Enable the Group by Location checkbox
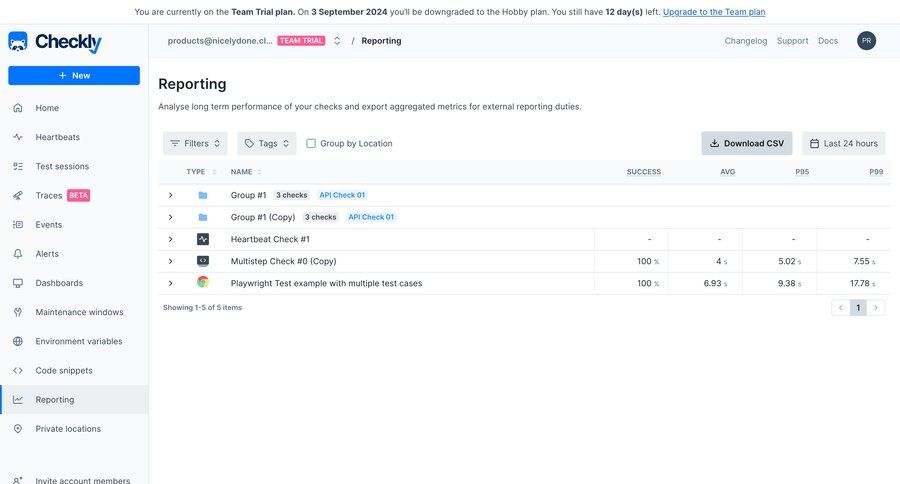Image resolution: width=900 pixels, height=484 pixels. 311,144
